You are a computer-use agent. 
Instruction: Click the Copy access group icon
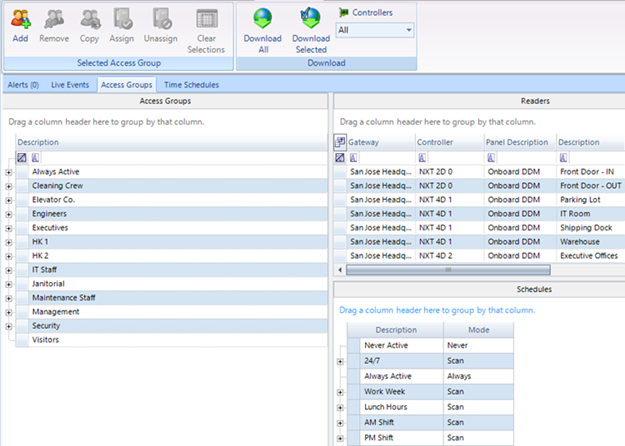point(89,19)
